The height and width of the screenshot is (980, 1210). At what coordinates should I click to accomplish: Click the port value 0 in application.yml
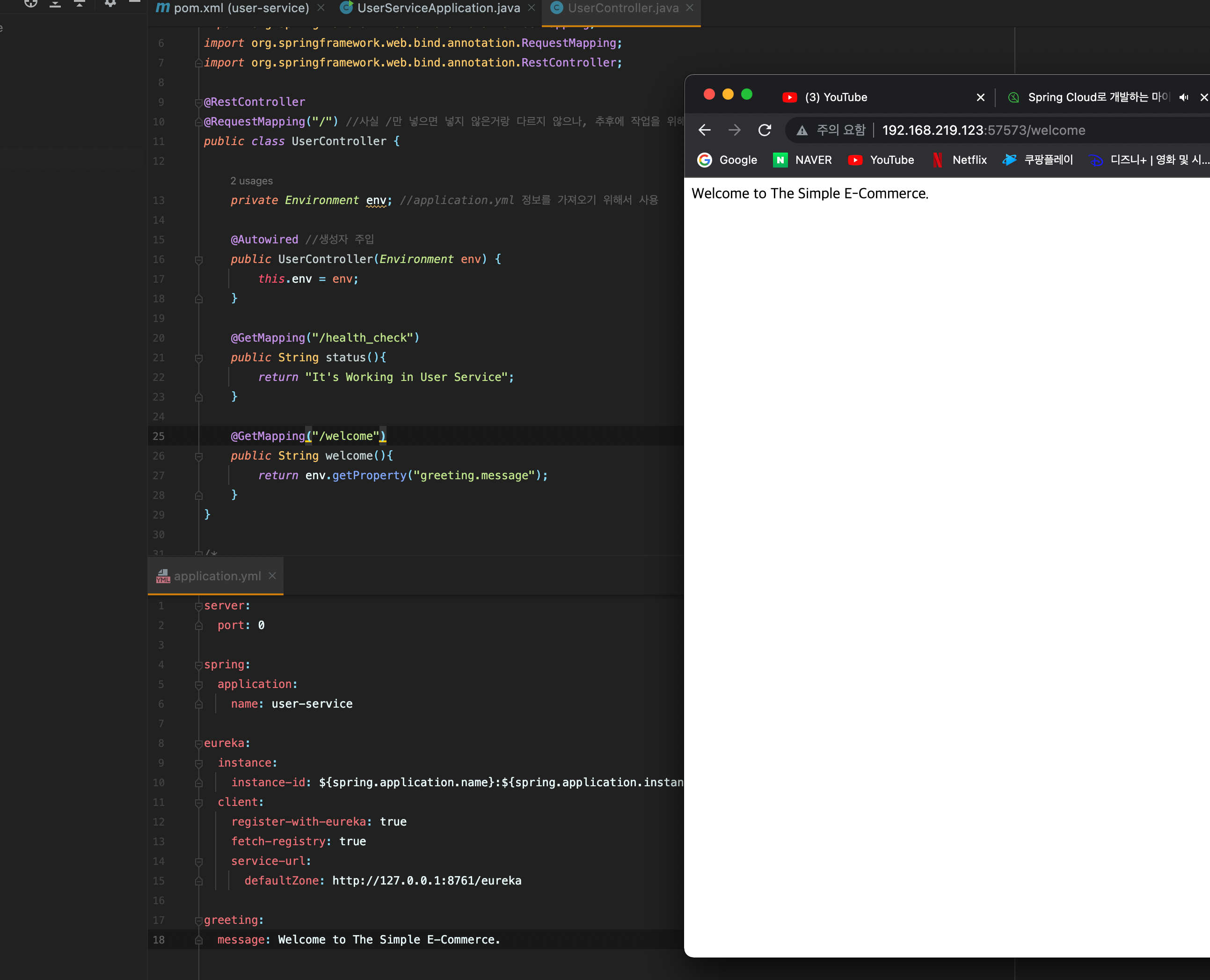tap(261, 625)
